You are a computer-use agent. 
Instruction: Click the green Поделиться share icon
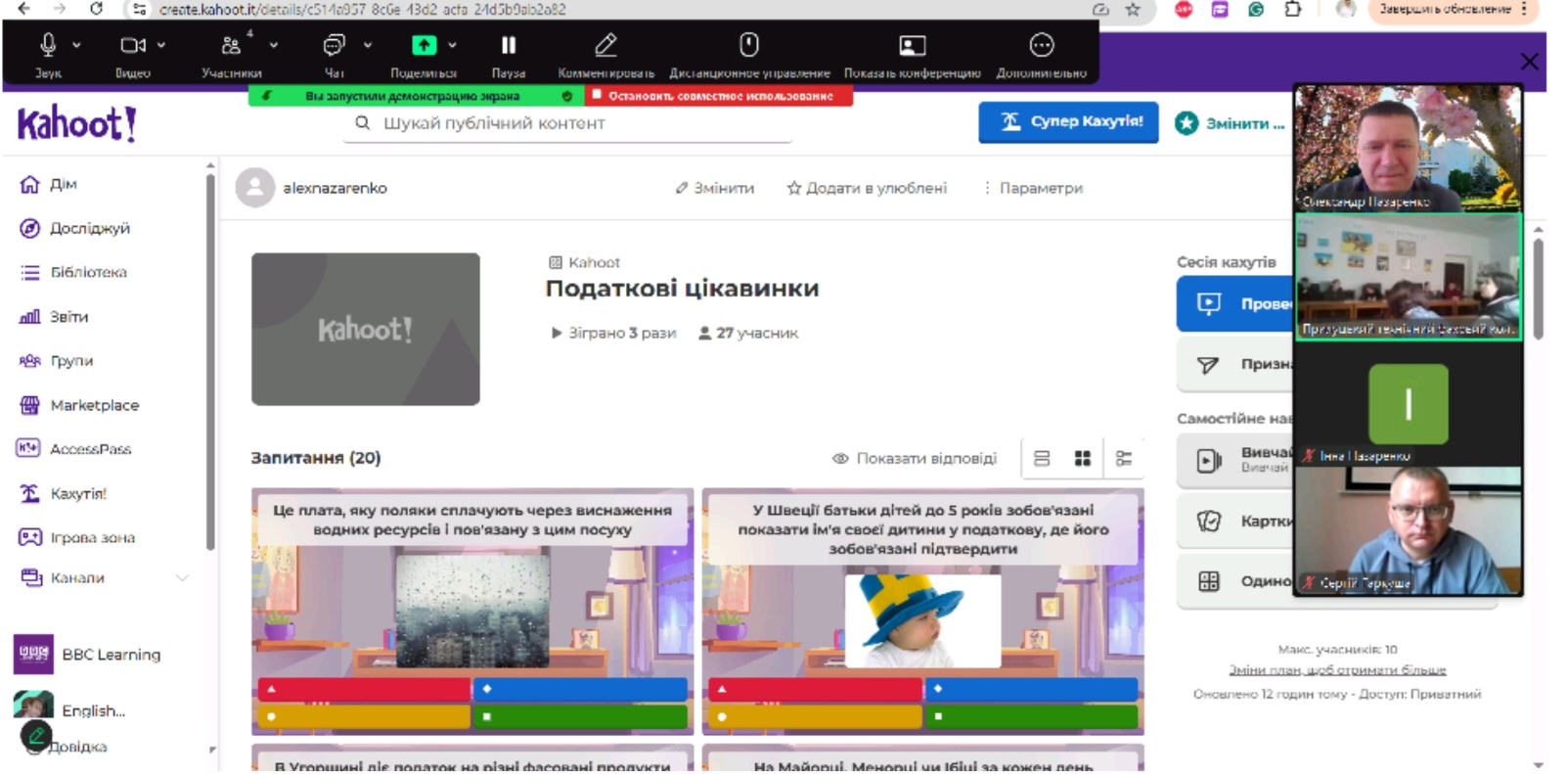(424, 45)
